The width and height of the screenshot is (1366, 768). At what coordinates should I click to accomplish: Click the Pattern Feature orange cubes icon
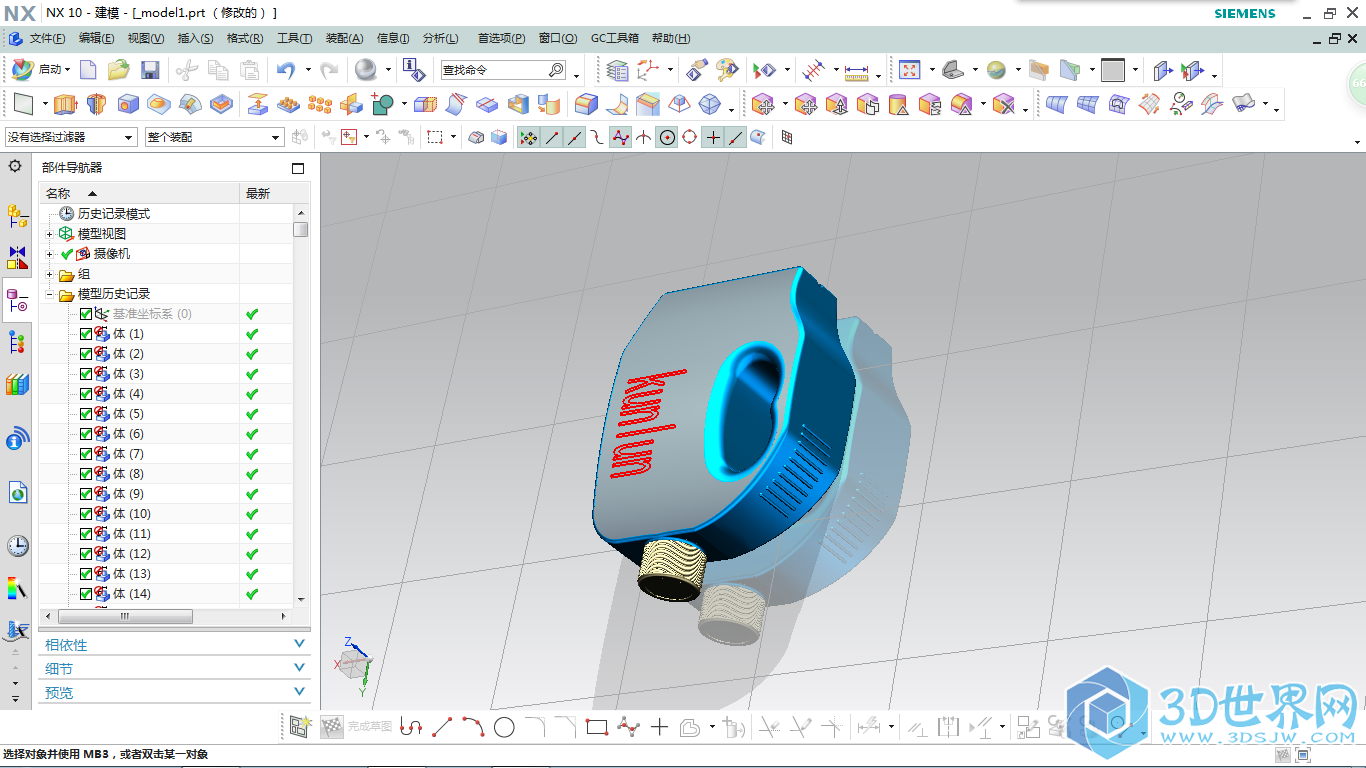(x=320, y=104)
